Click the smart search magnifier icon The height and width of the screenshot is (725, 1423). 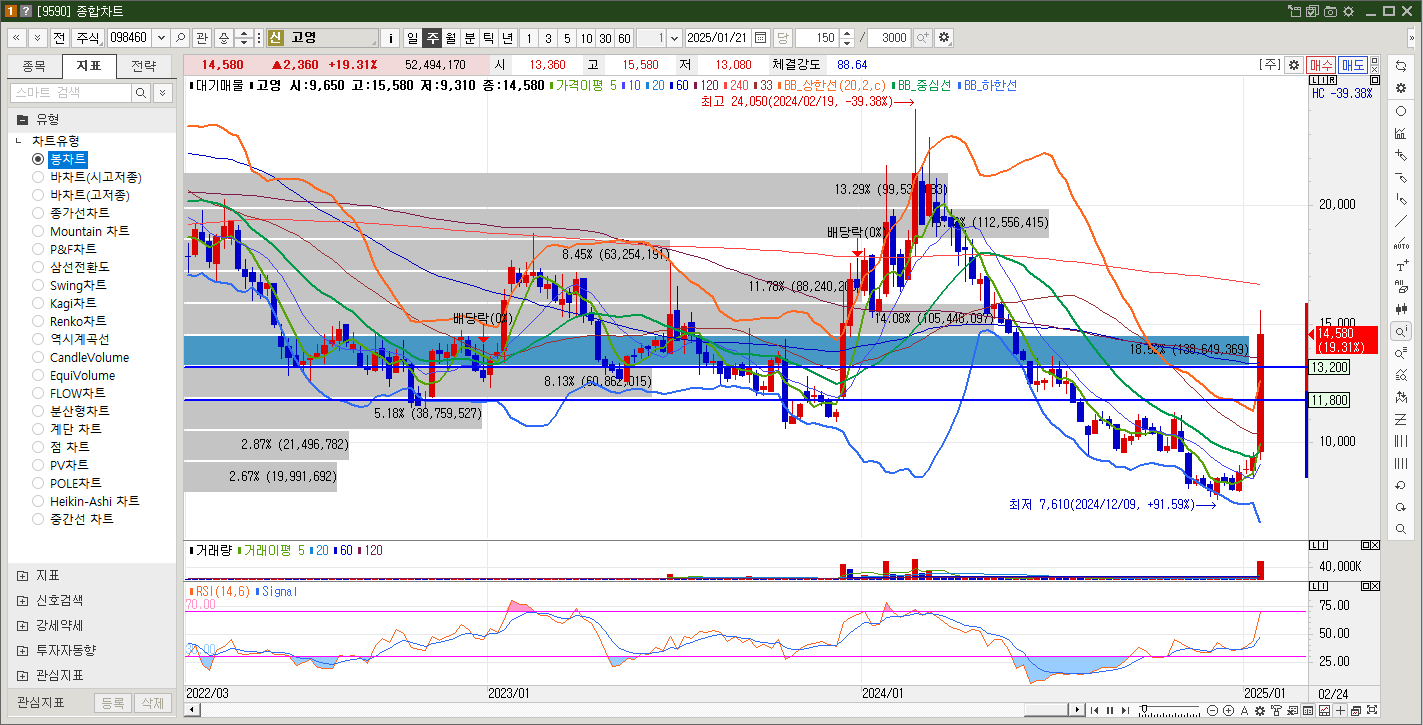tap(141, 92)
